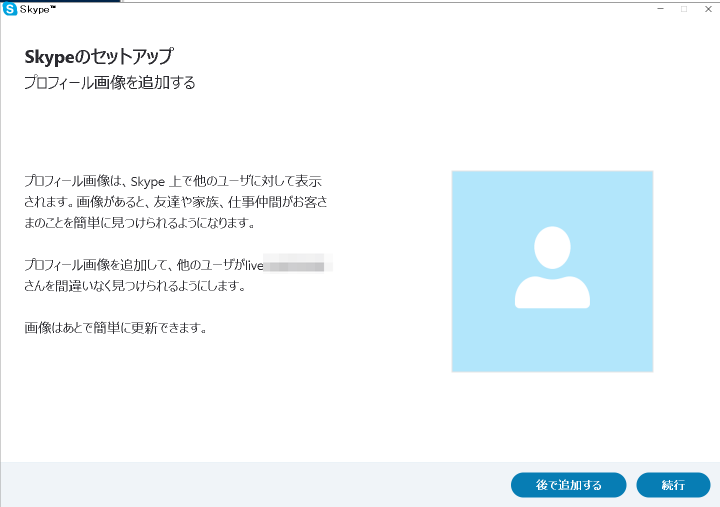Close the Skype setup window

coord(708,9)
